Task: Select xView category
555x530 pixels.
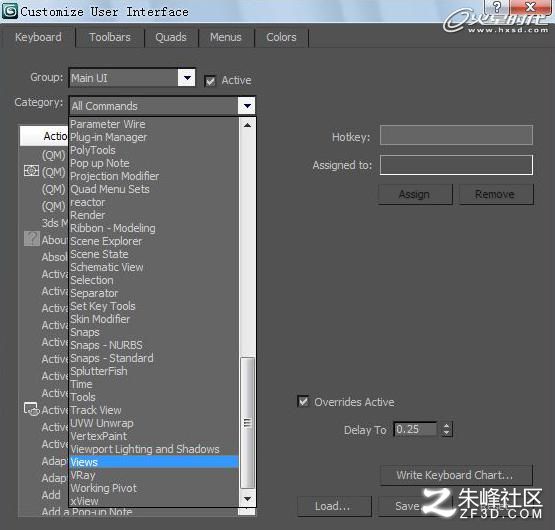Action: (154, 501)
